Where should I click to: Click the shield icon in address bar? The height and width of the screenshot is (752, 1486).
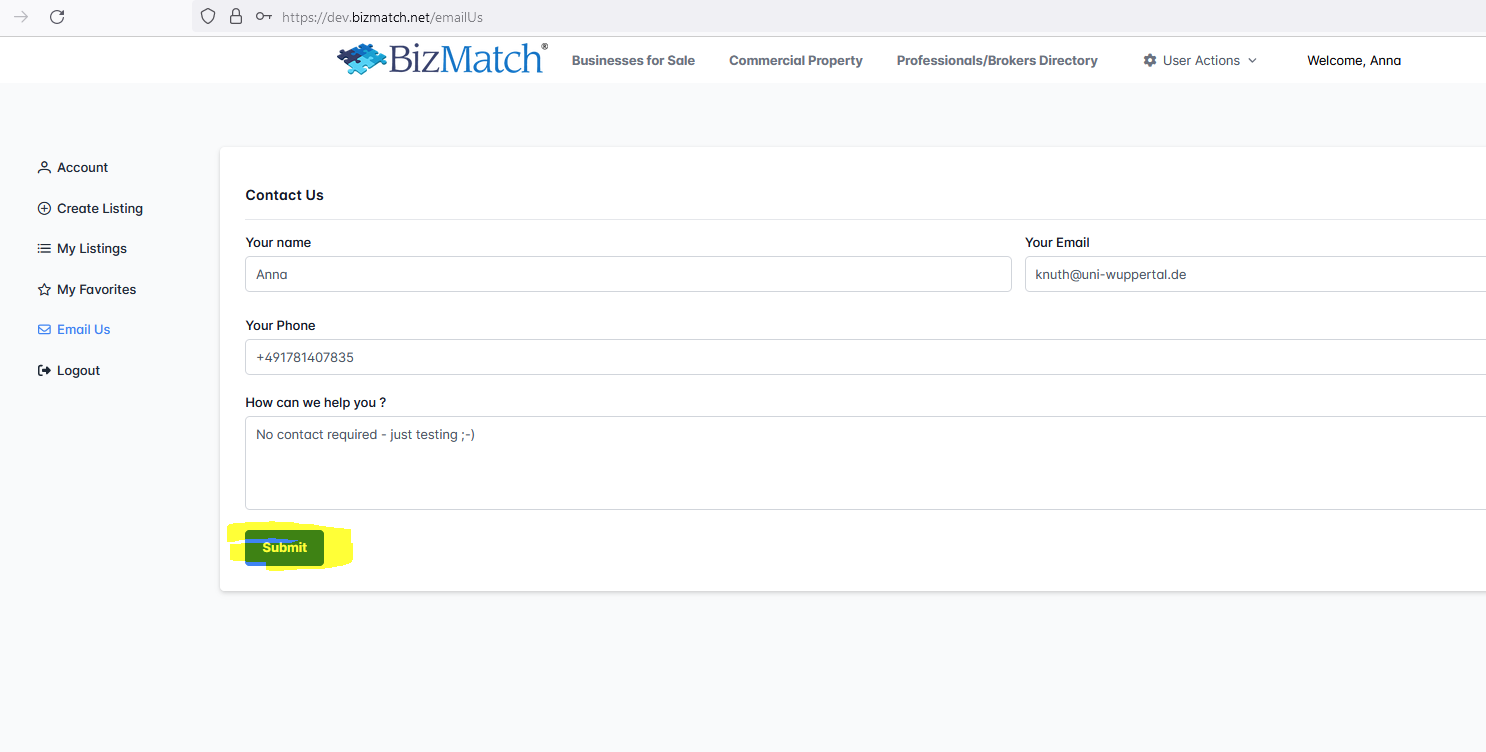[208, 17]
